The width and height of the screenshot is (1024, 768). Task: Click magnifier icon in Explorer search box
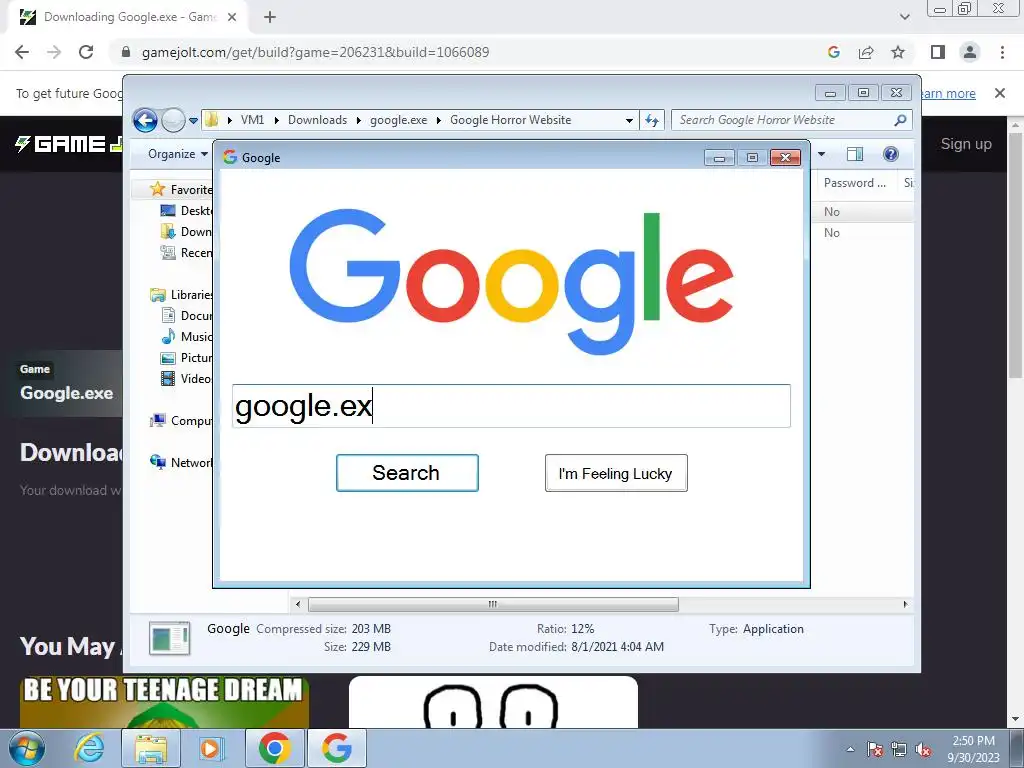pos(901,120)
